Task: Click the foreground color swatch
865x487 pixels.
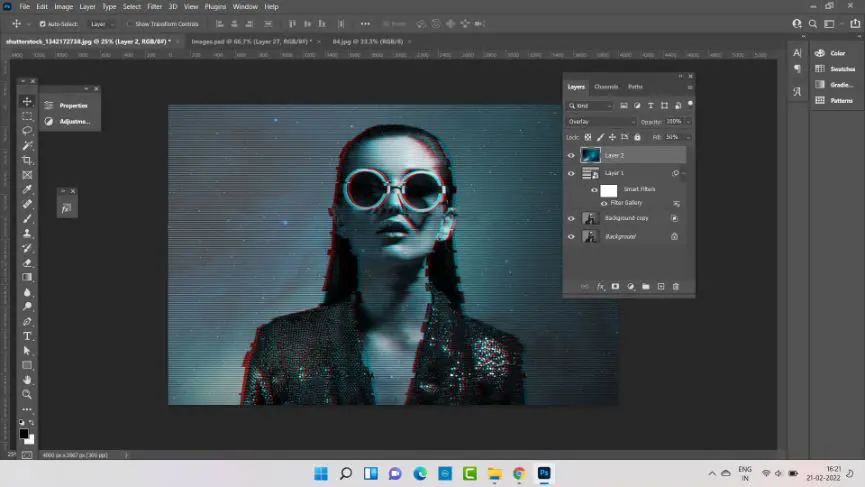Action: click(24, 433)
